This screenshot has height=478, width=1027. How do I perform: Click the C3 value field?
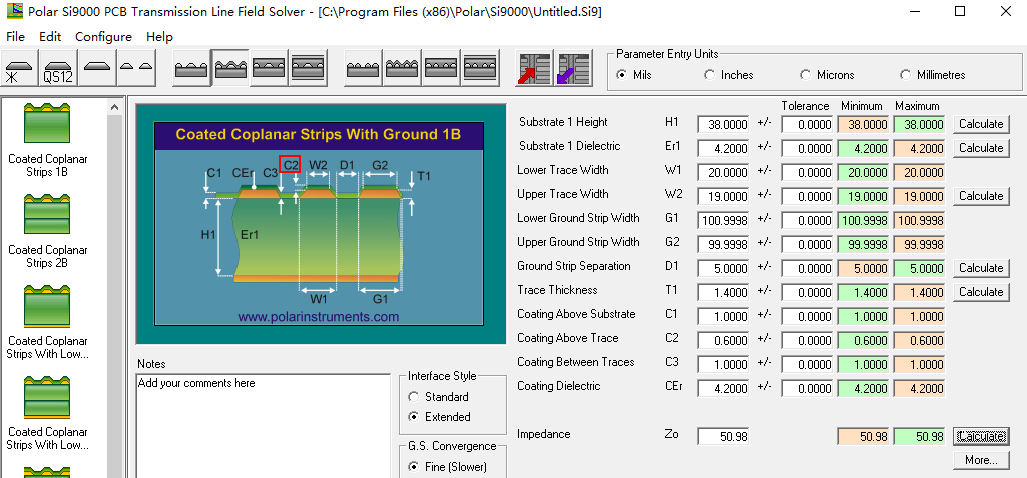click(x=724, y=365)
